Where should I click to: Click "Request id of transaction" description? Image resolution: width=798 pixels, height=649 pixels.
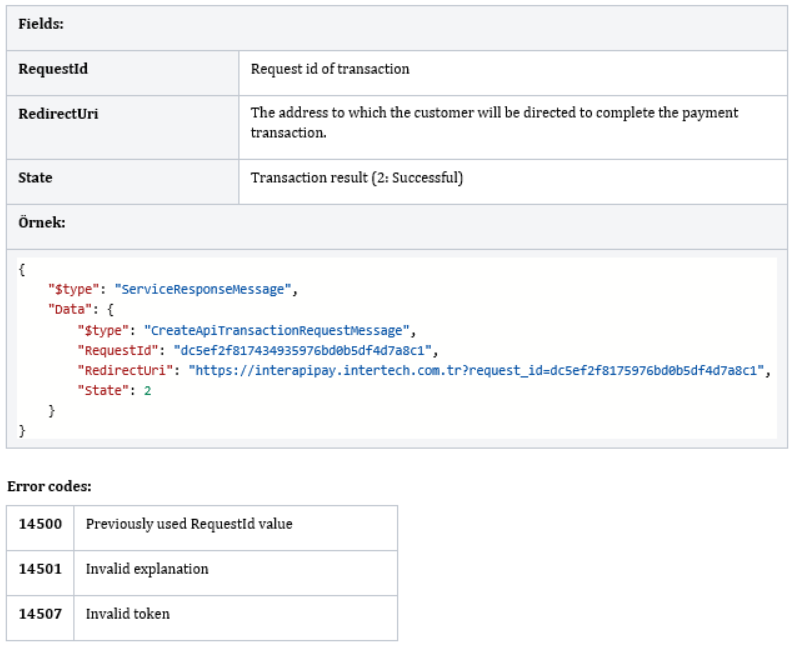(x=330, y=69)
